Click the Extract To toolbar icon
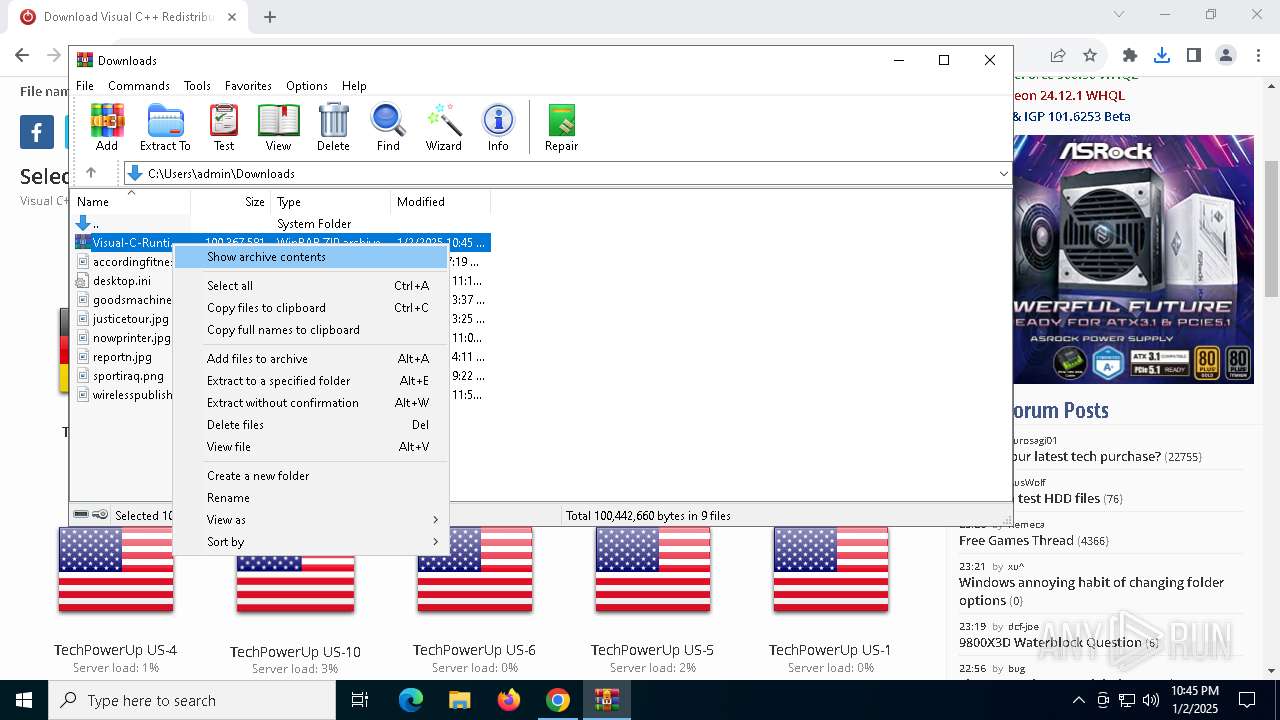The height and width of the screenshot is (720, 1280). [x=165, y=127]
